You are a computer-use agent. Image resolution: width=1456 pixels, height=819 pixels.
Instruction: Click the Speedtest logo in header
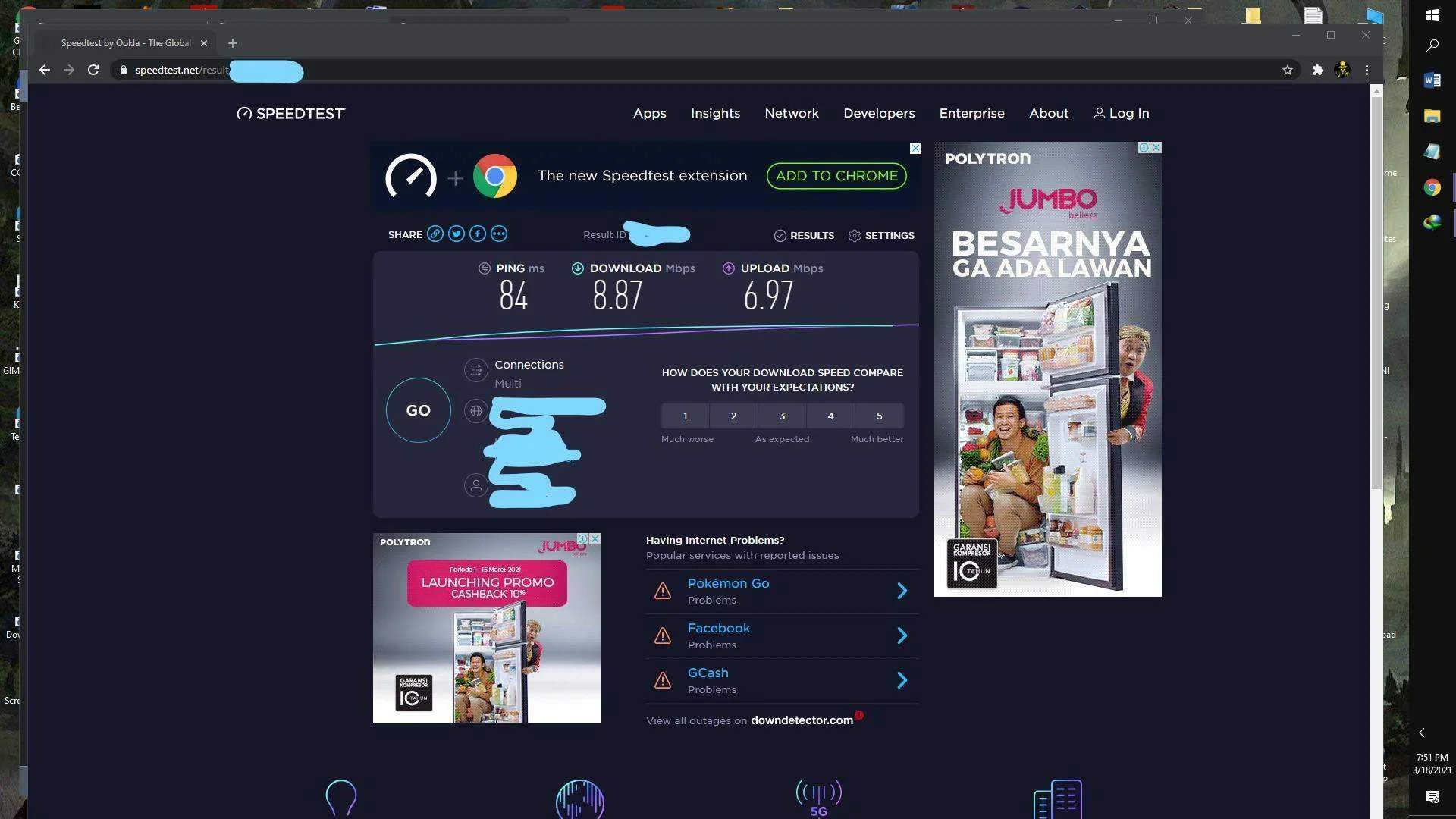[x=291, y=113]
